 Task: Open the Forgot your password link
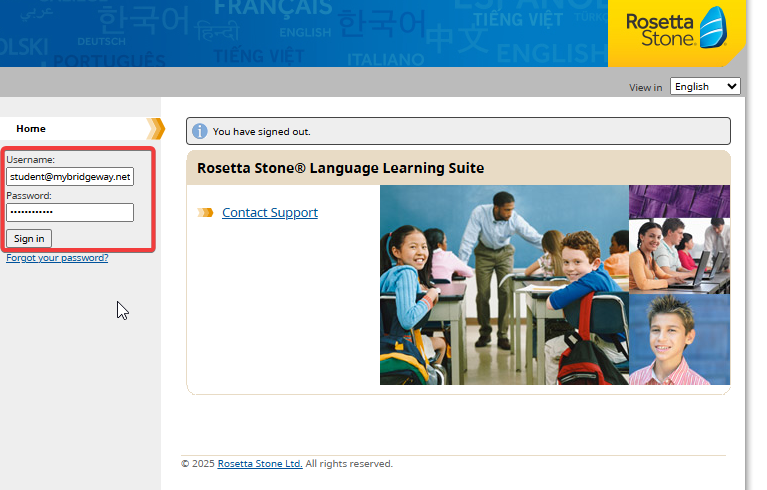coord(57,258)
